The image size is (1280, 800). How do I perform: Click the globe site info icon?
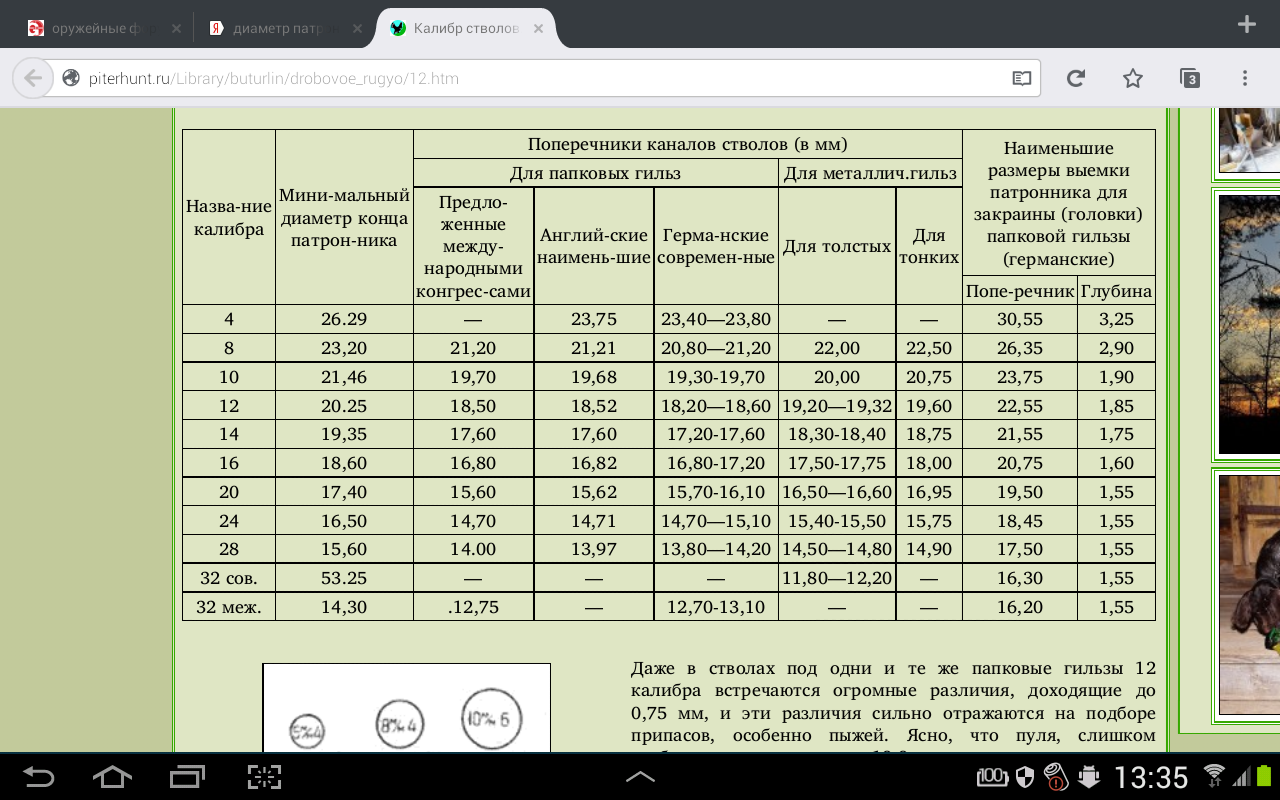click(x=70, y=78)
